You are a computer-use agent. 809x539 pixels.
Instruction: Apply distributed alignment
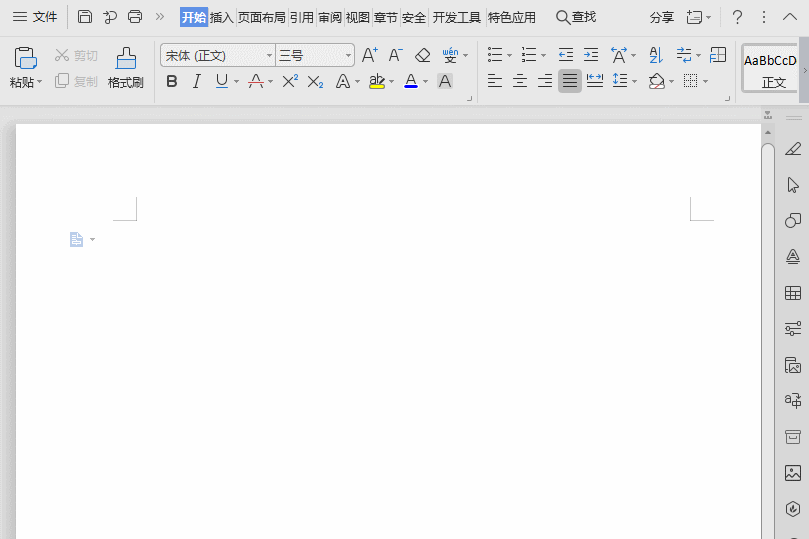(x=595, y=81)
